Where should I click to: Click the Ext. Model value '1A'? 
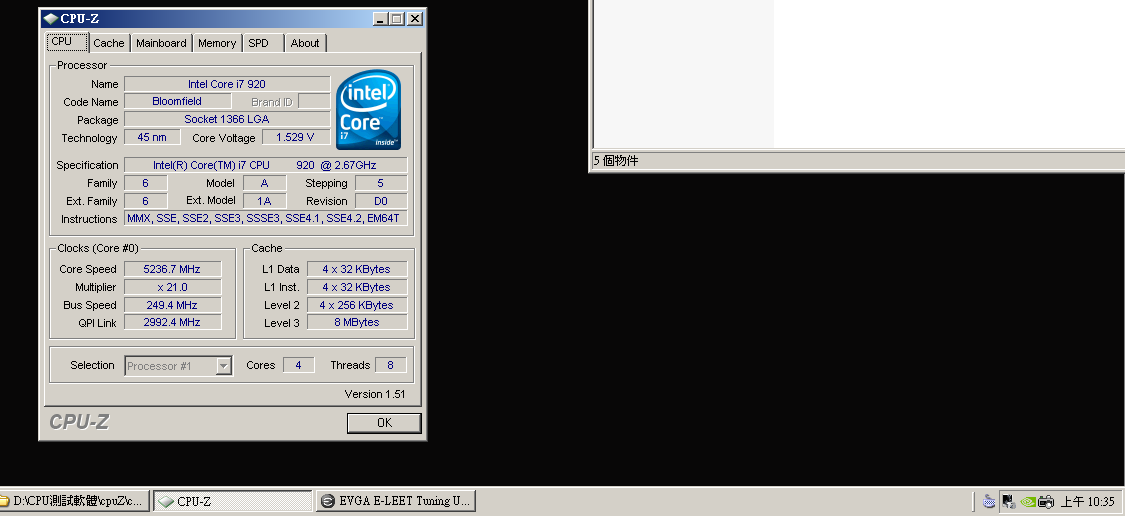(x=264, y=201)
